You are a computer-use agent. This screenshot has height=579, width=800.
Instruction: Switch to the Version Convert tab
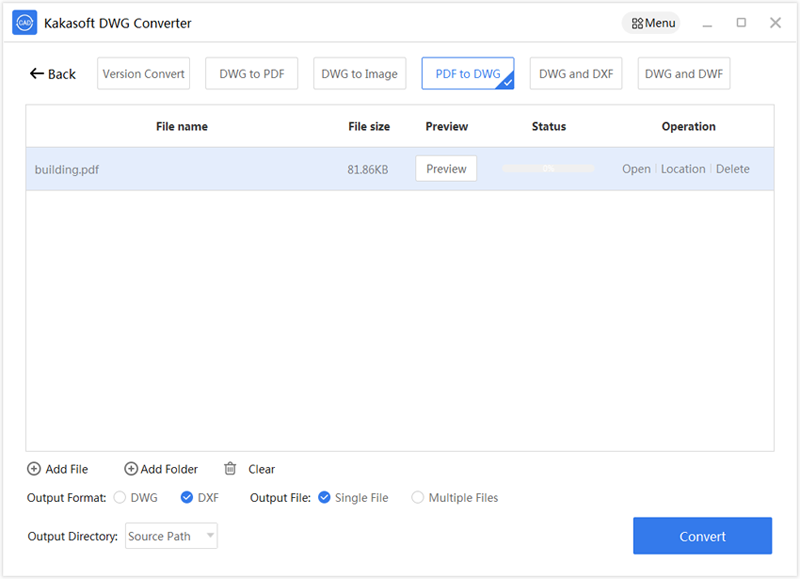click(143, 73)
